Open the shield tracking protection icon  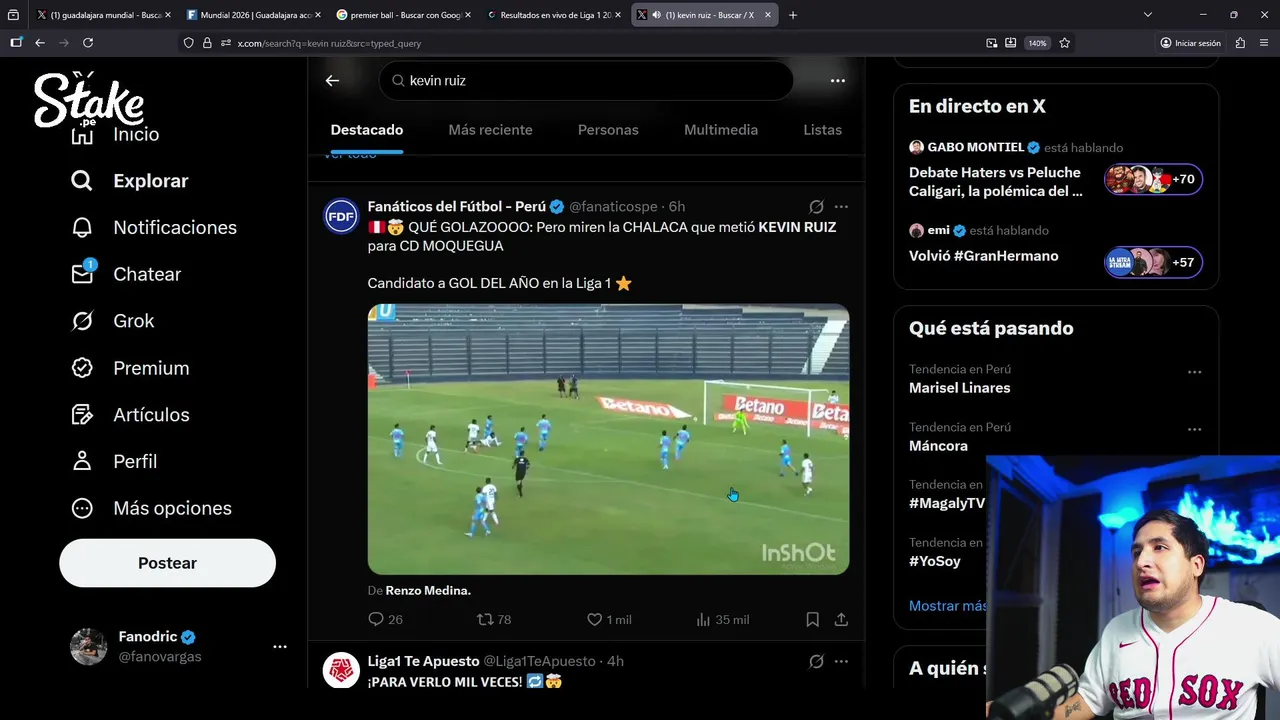point(188,43)
